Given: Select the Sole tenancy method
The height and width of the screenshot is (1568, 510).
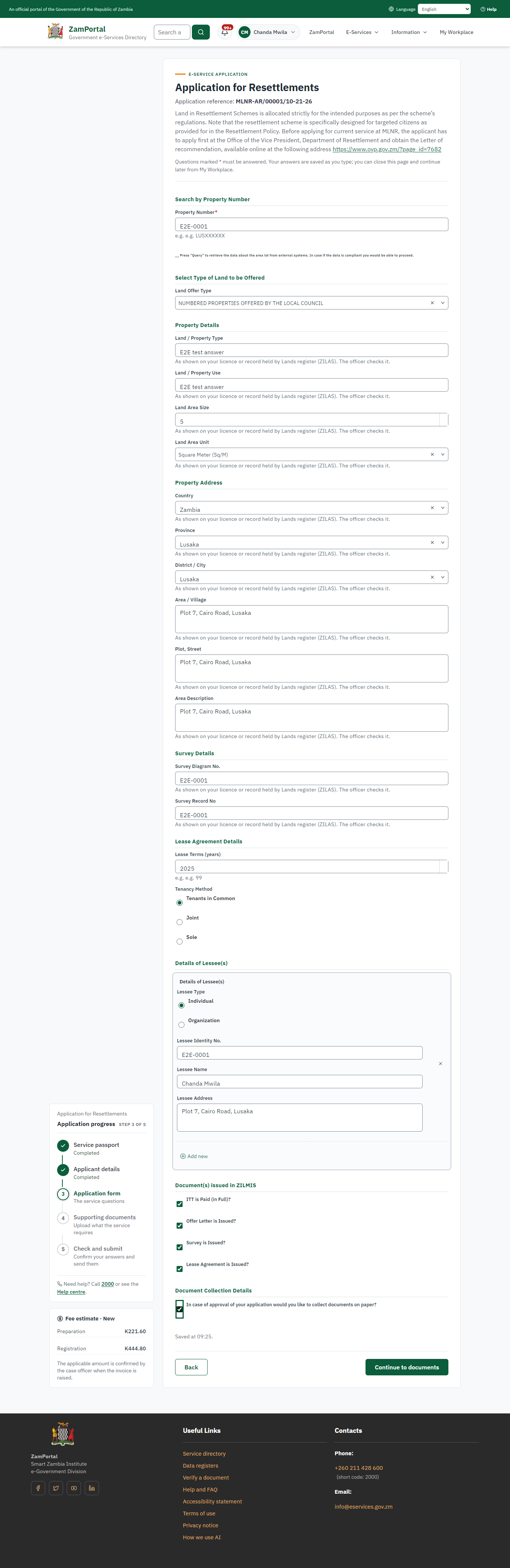Looking at the screenshot, I should [180, 942].
